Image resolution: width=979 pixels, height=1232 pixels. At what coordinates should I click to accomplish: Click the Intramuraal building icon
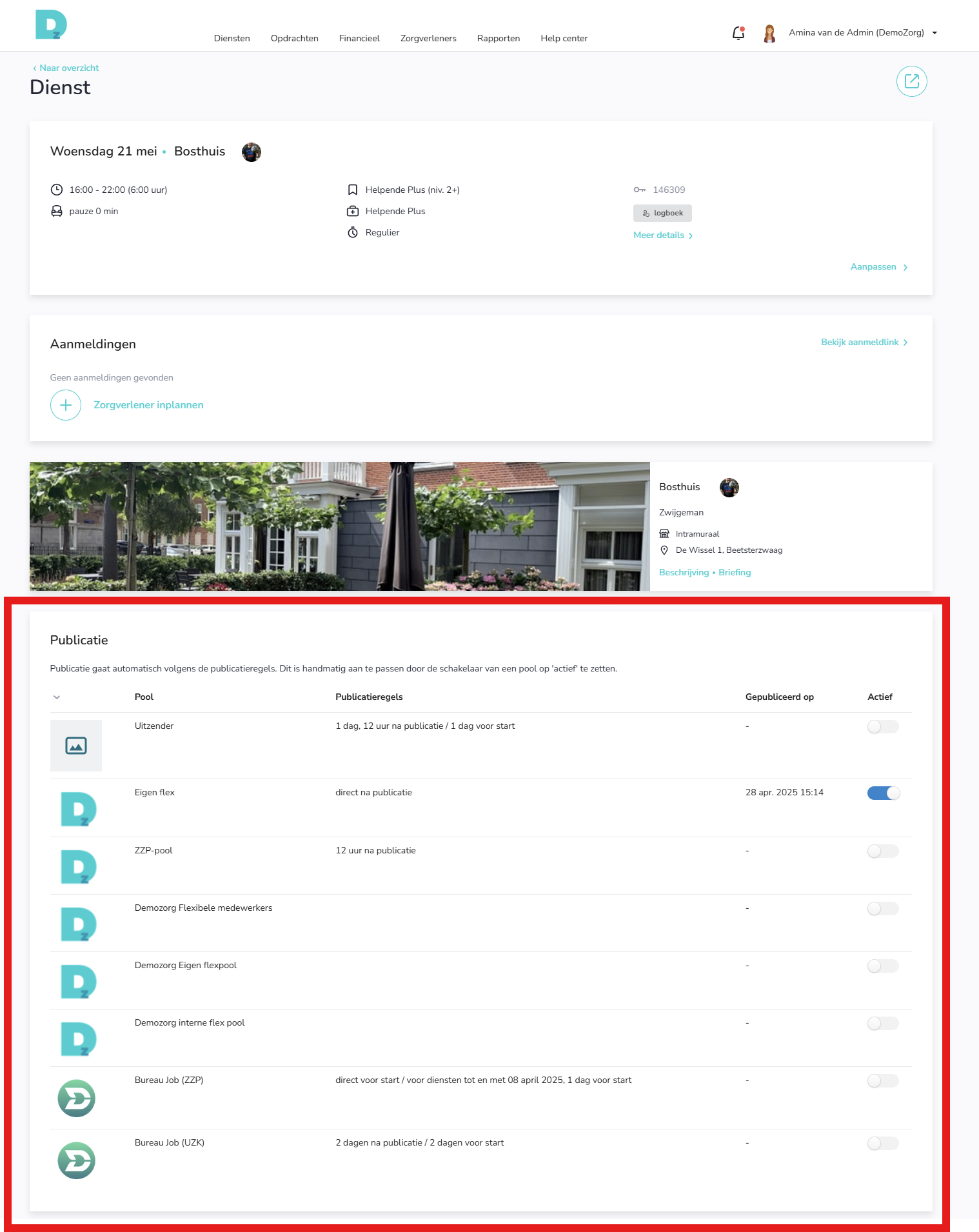664,533
